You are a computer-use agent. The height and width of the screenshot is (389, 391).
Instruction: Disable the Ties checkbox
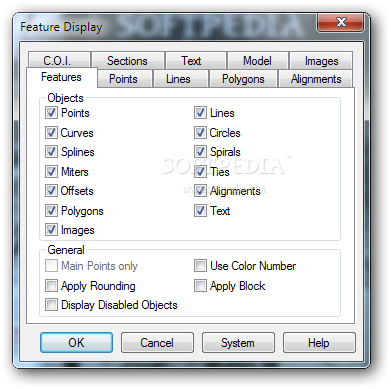coord(200,172)
